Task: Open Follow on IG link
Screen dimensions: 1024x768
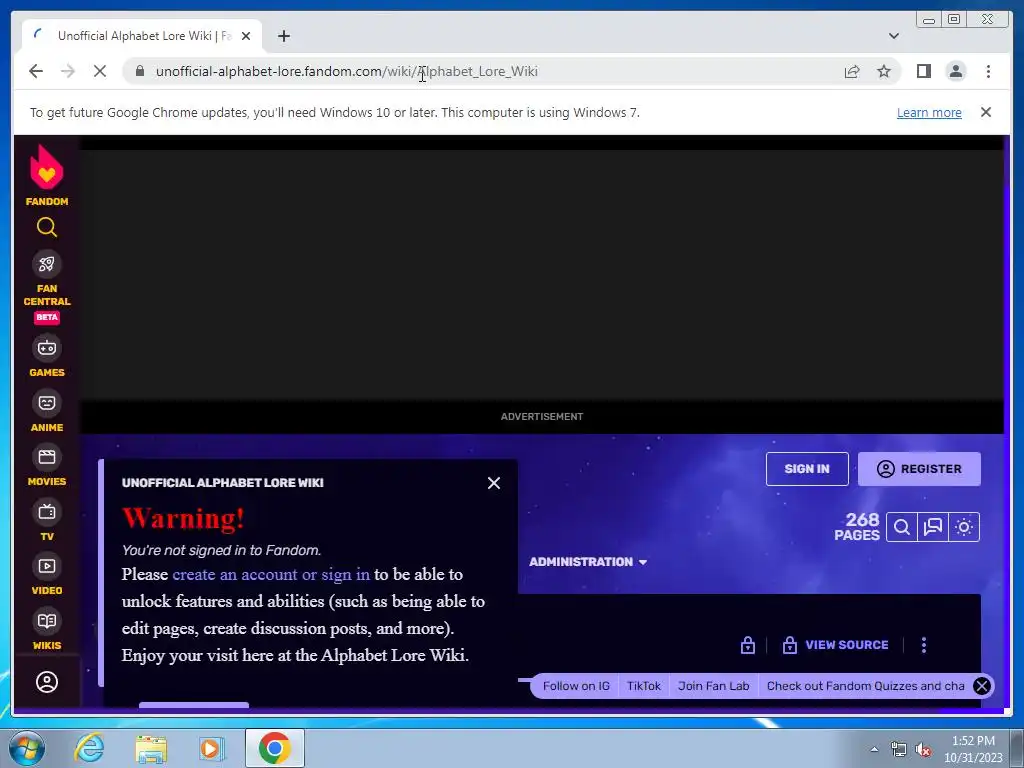Action: click(576, 686)
